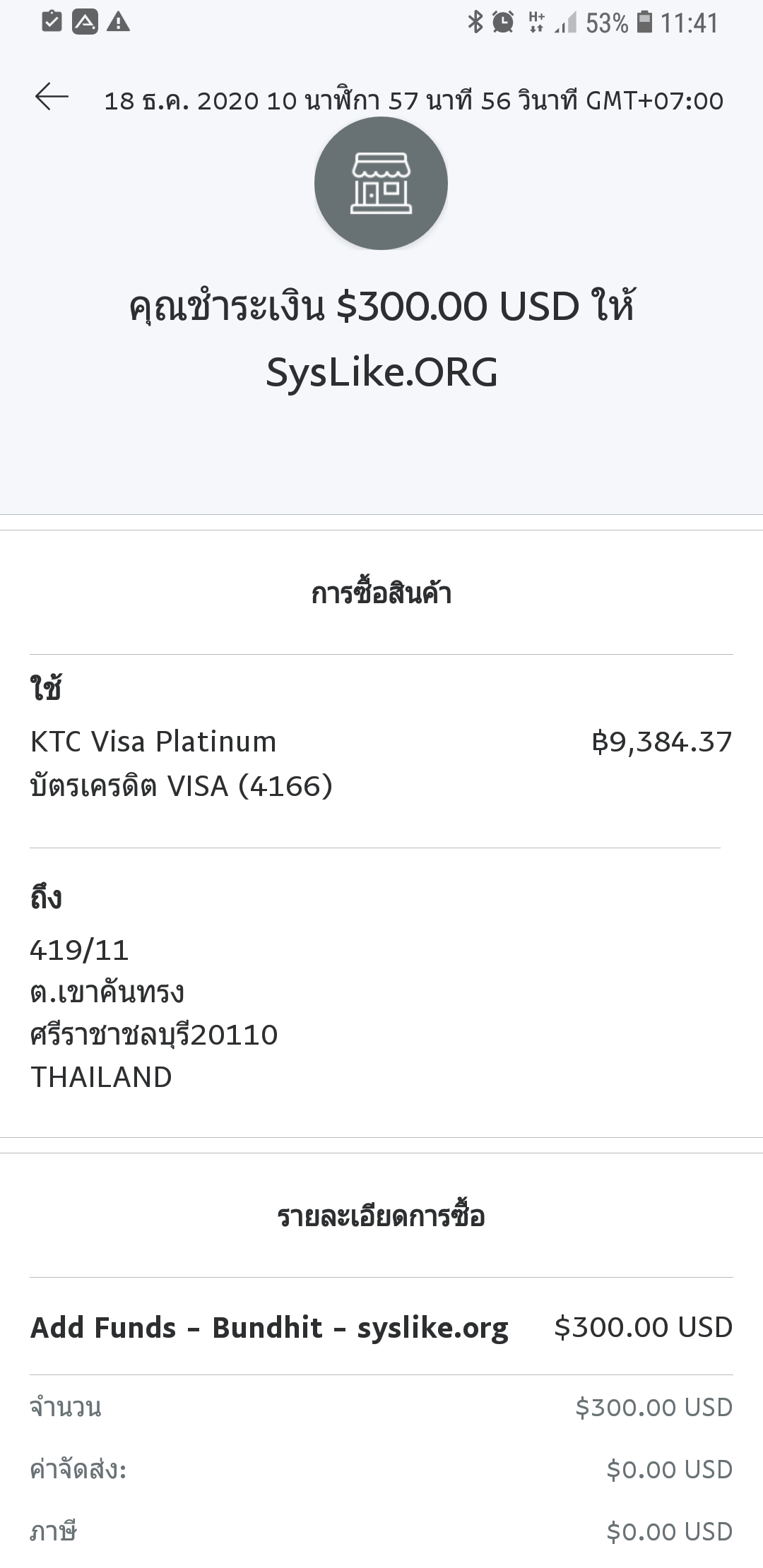Screen dimensions: 763x1568
Task: Tap the THAILAND shipping address line
Action: 101,1077
